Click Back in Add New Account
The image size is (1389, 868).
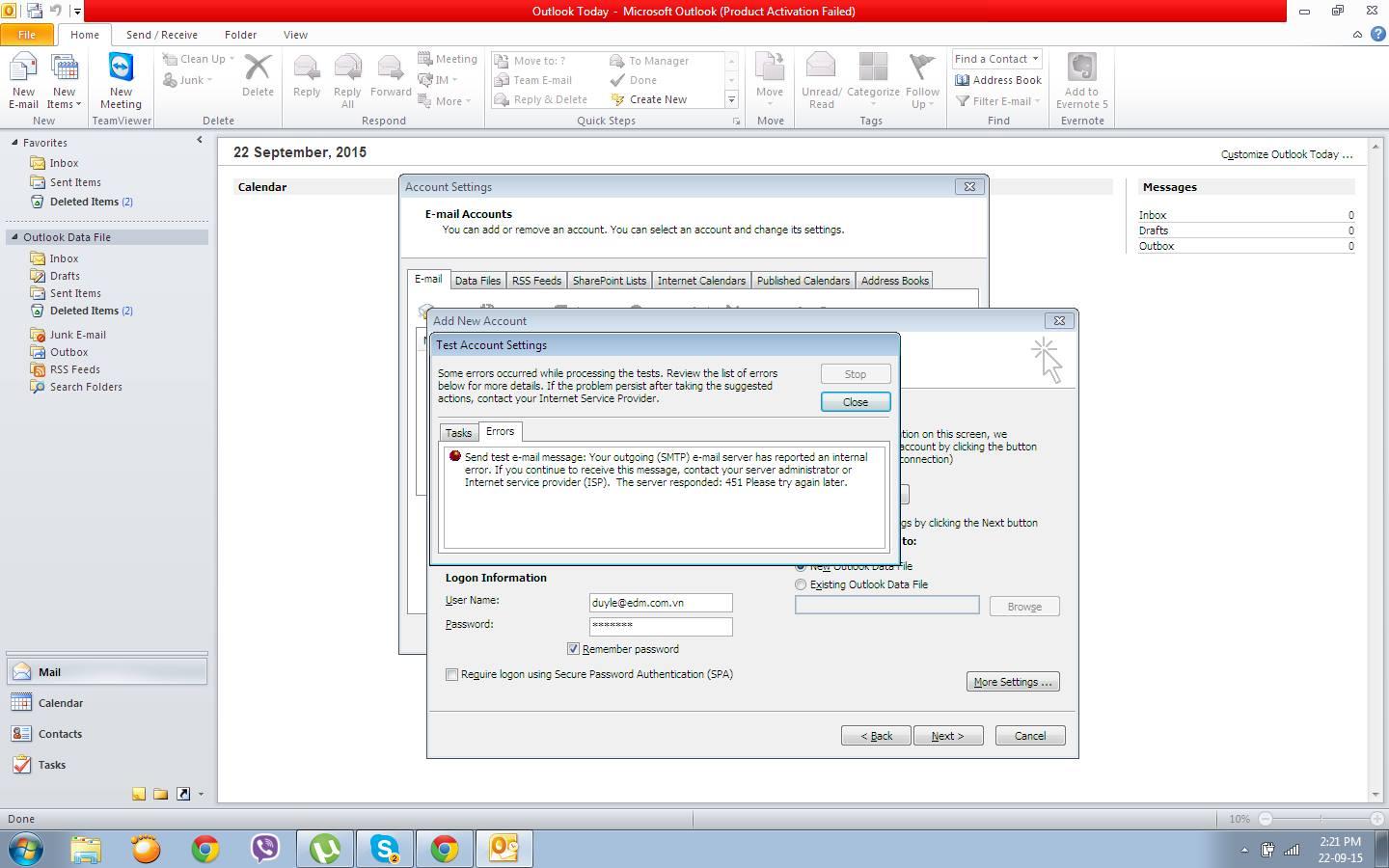click(x=876, y=736)
